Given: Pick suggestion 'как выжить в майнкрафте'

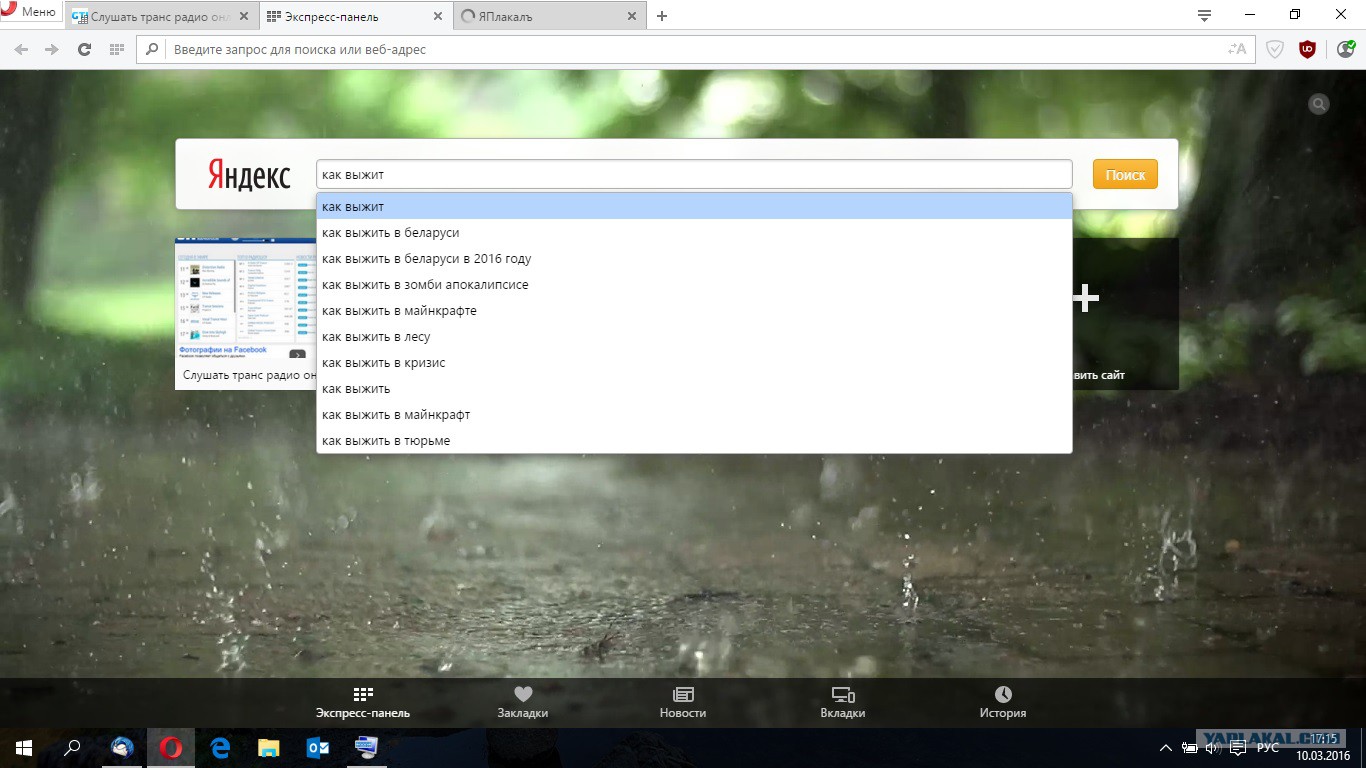Looking at the screenshot, I should click(694, 310).
